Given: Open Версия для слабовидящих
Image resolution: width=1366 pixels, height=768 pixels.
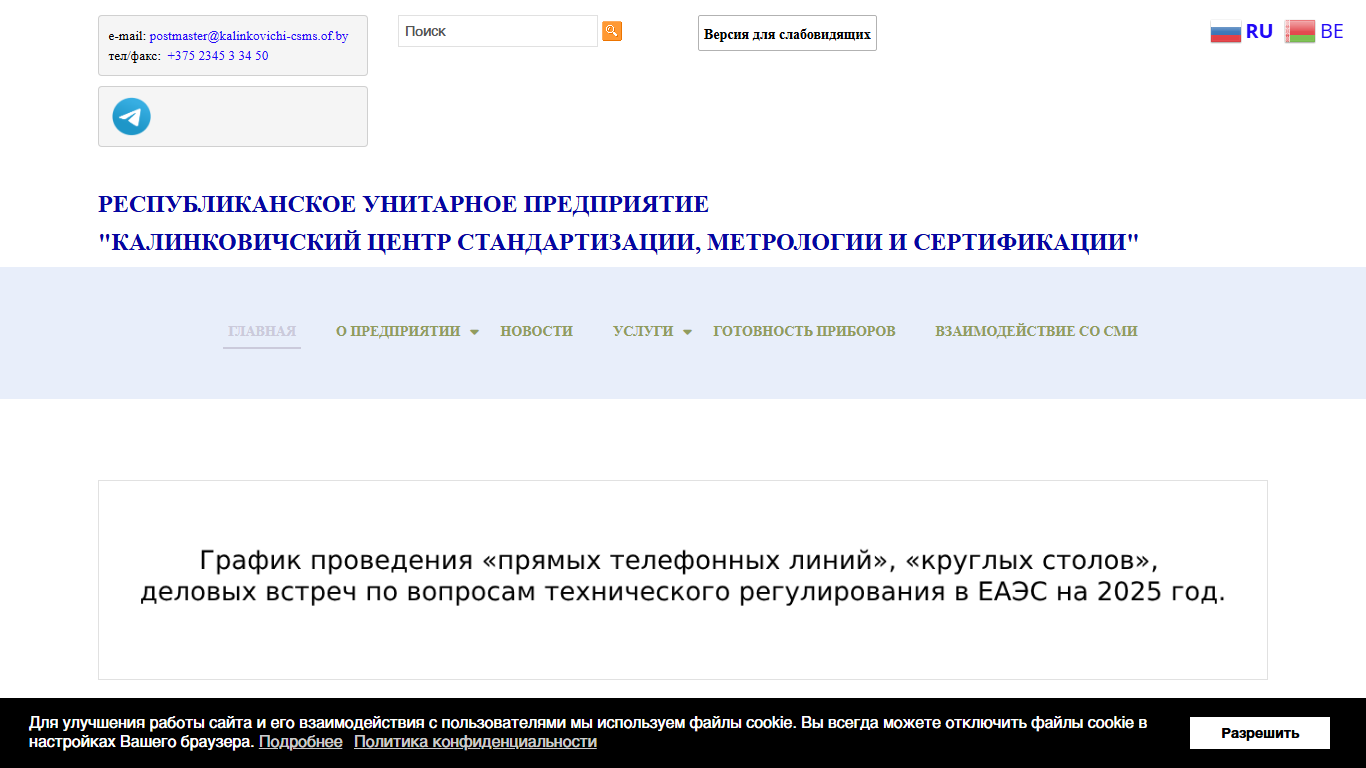Looking at the screenshot, I should click(787, 33).
